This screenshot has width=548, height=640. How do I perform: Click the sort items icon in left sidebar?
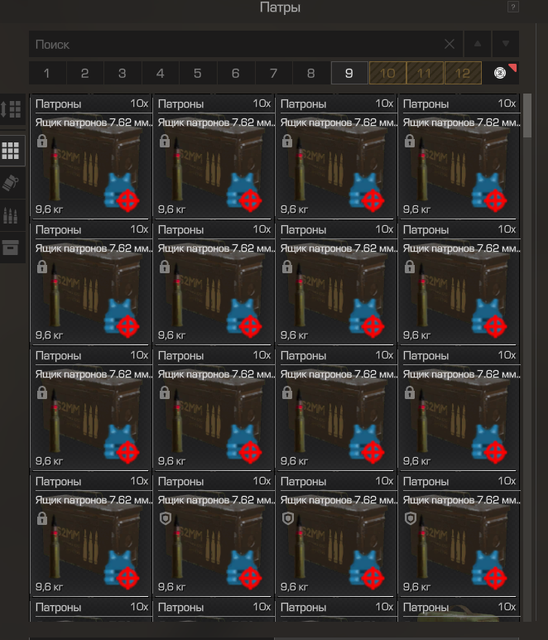click(x=11, y=109)
